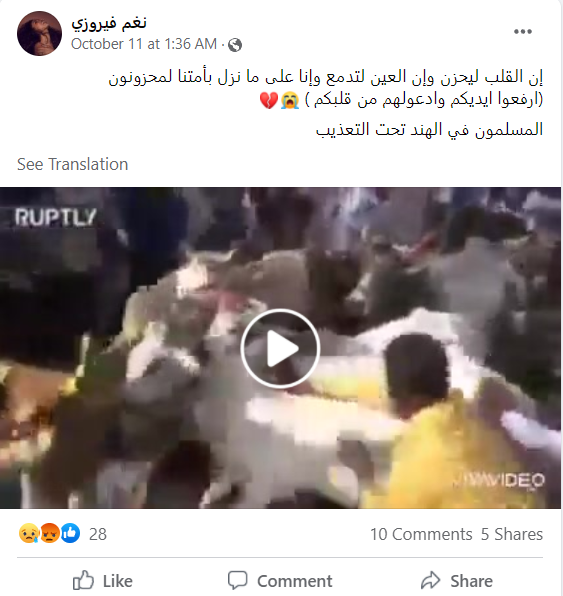This screenshot has width=563, height=596.
Task: Click the thumbs-up outline icon
Action: click(83, 580)
